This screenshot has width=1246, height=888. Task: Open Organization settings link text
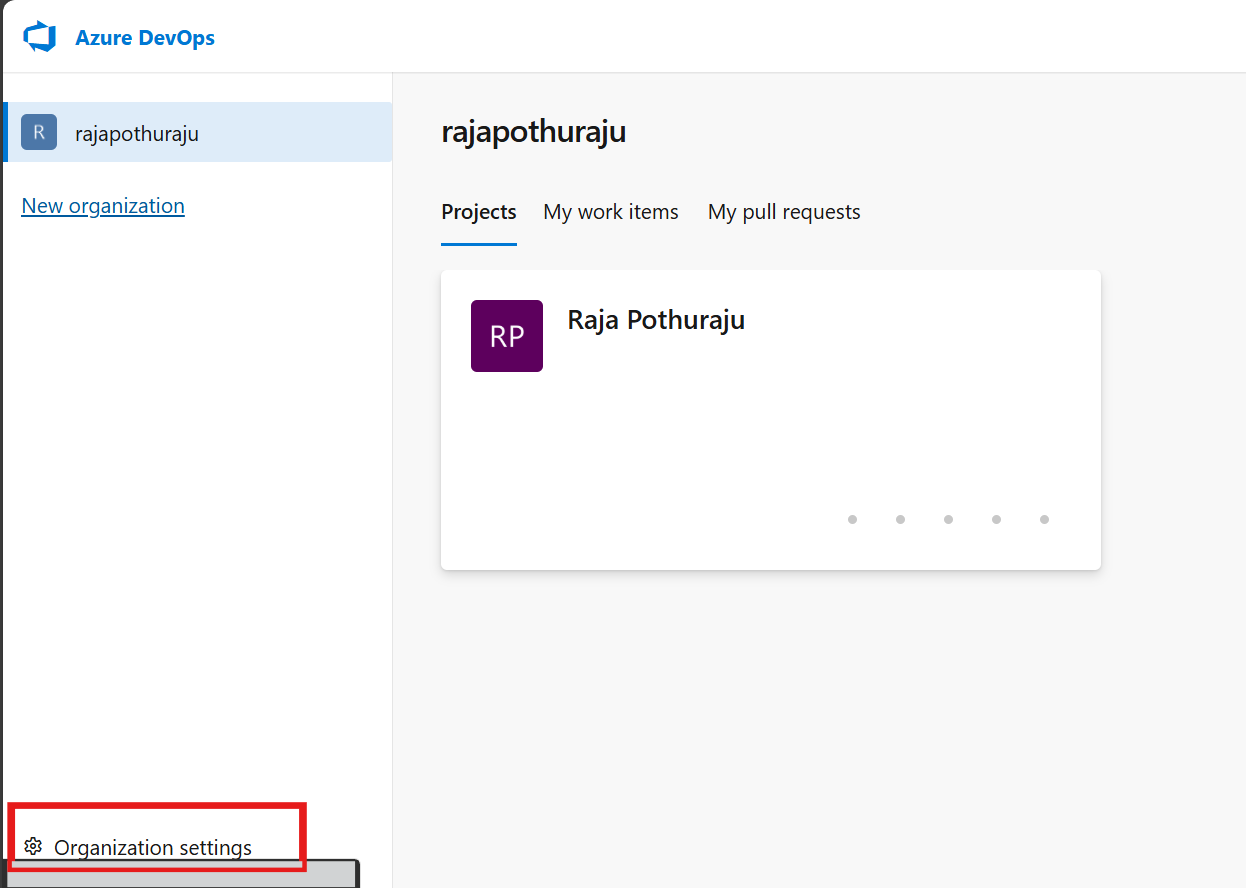pos(153,848)
